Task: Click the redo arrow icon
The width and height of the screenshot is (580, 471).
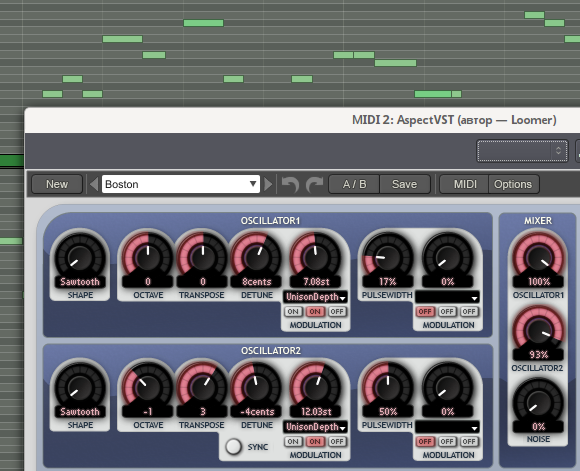Action: pyautogui.click(x=315, y=184)
